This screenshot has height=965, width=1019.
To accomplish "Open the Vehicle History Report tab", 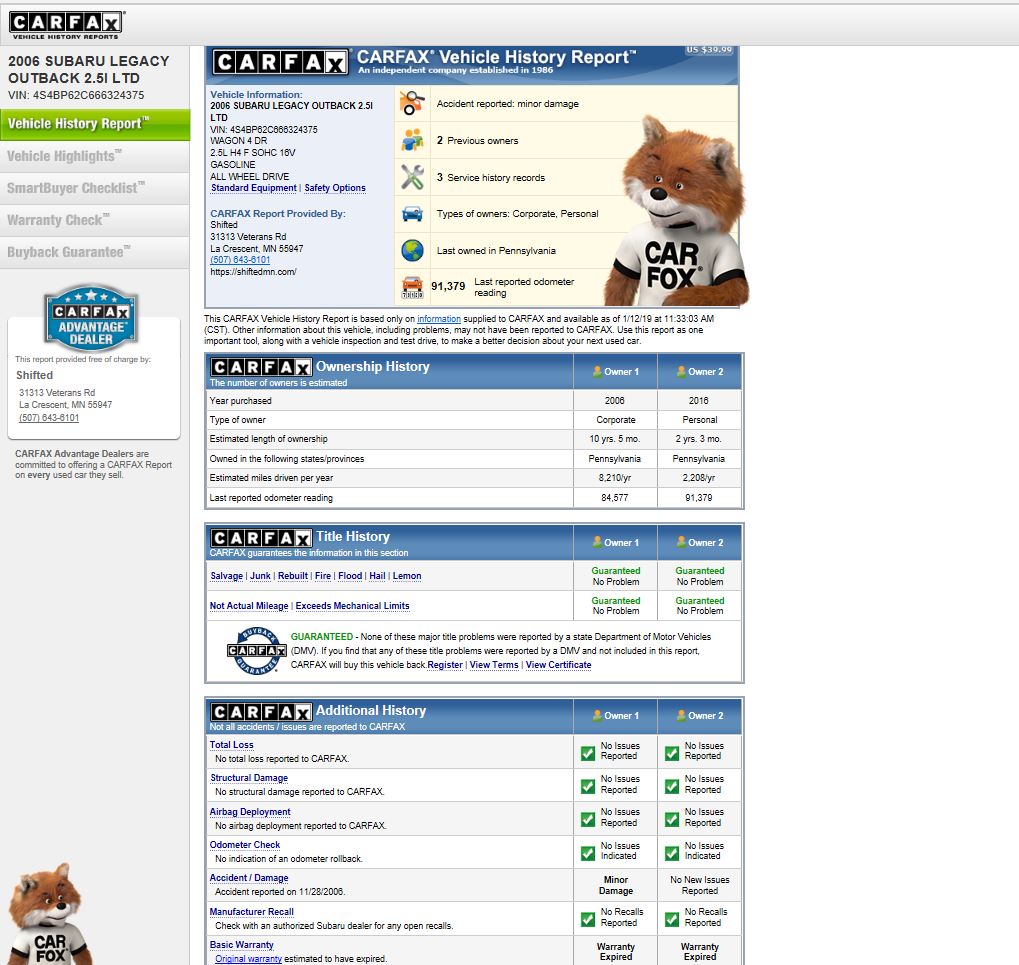I will [95, 124].
